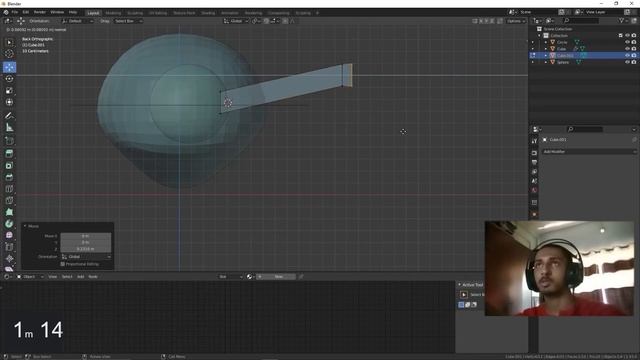
Task: Open the Object mode dropdown in lower editor
Action: point(30,277)
